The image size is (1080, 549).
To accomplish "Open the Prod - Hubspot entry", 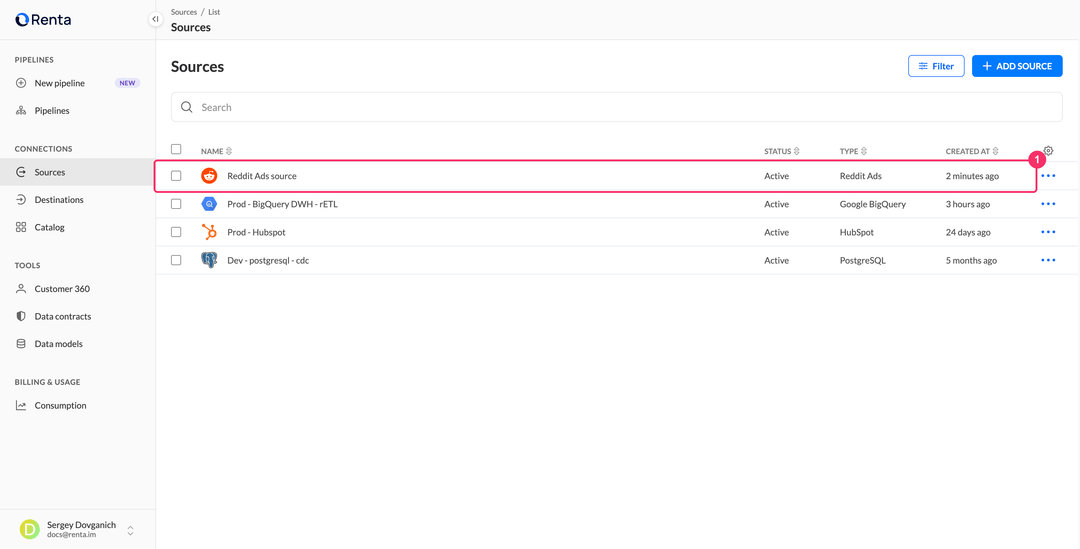I will click(256, 232).
